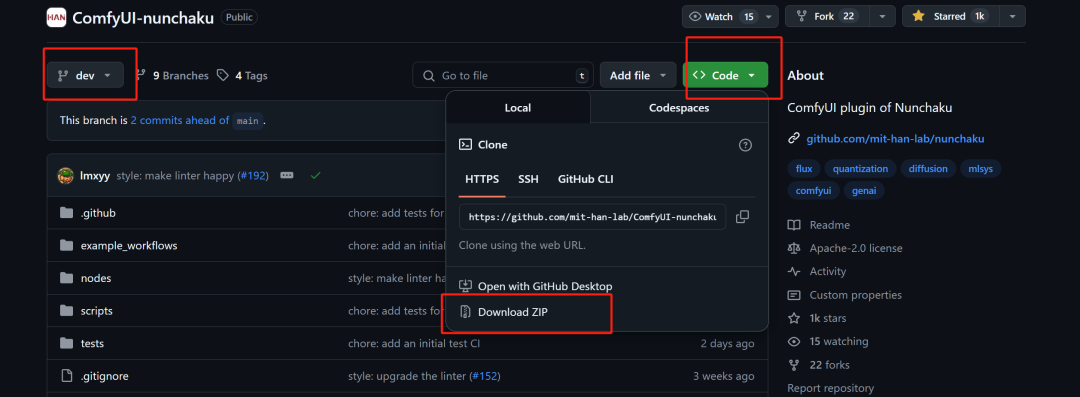The image size is (1080, 397).
Task: Open the 2 commits ahead of link
Action: tap(180, 120)
